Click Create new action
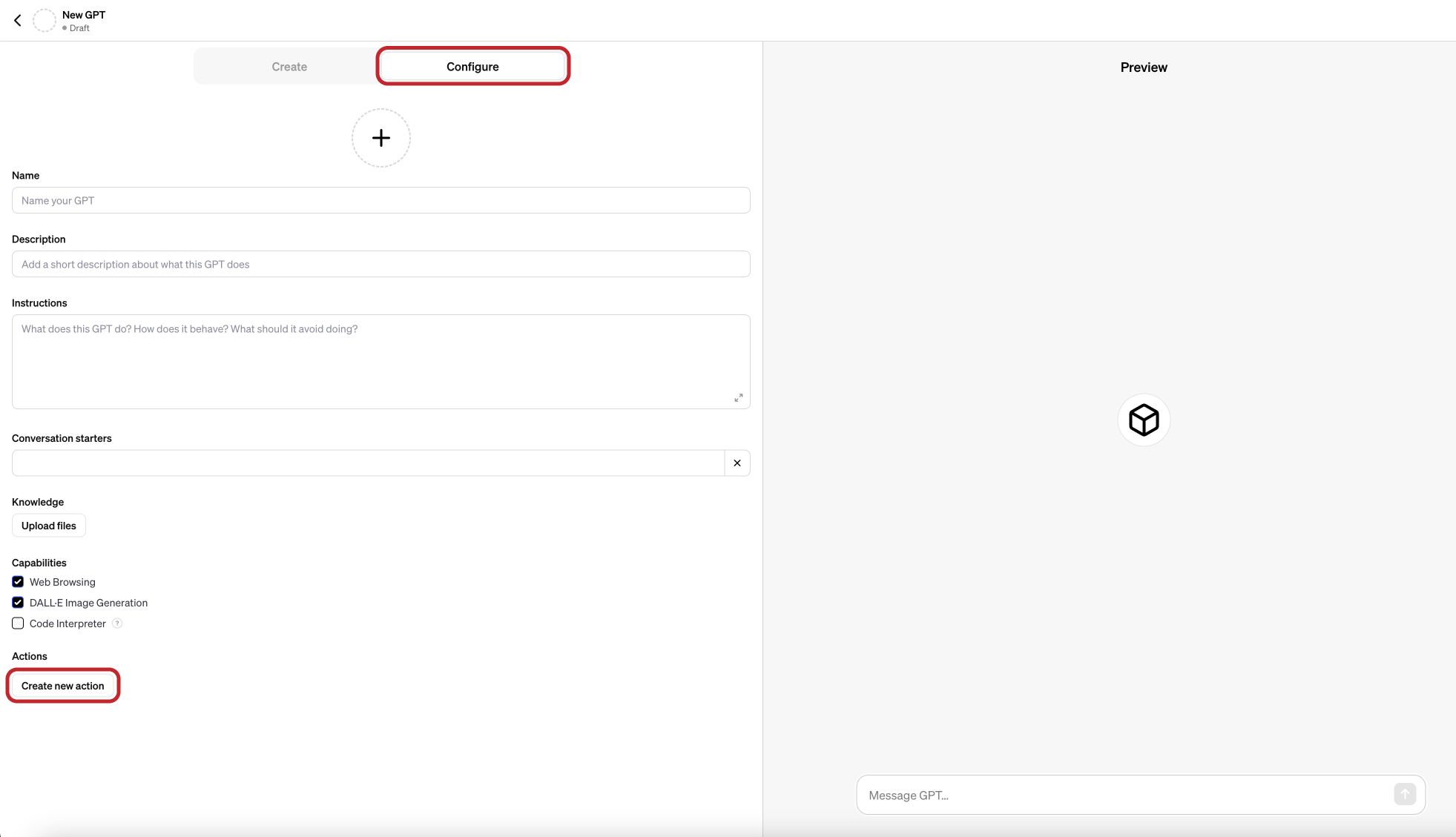 62,685
